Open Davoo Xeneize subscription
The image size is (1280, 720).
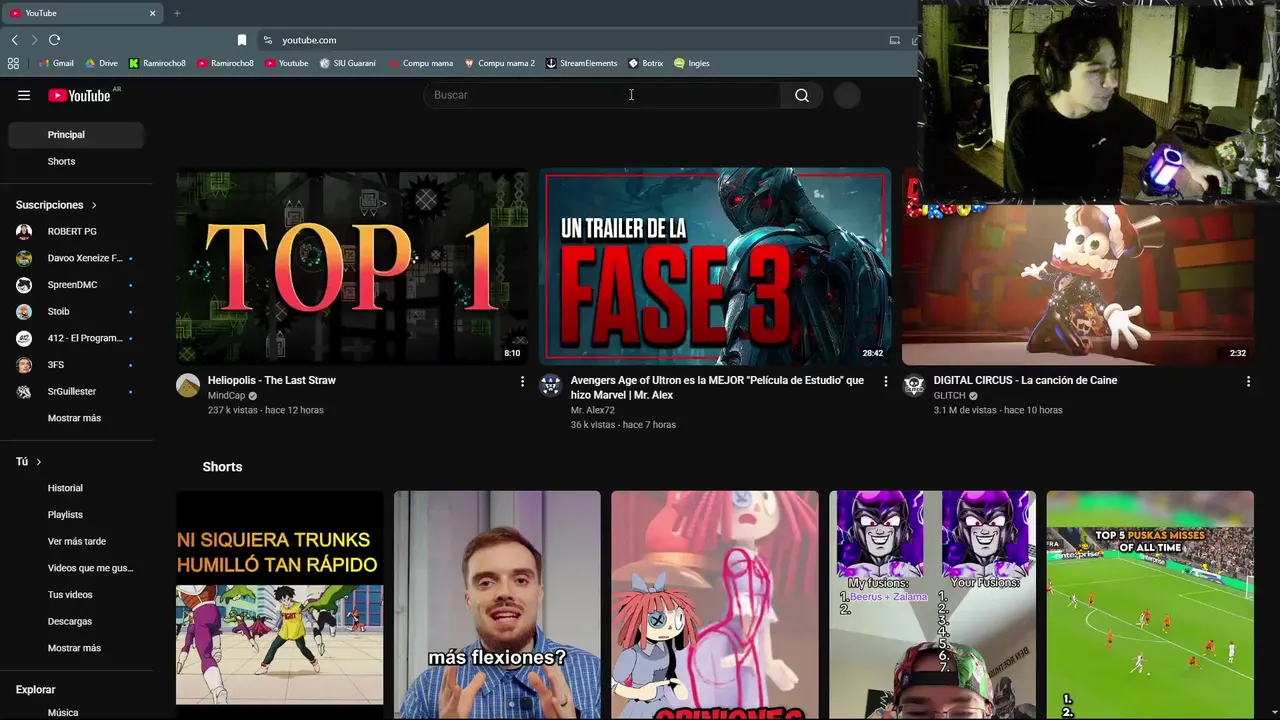coord(76,258)
